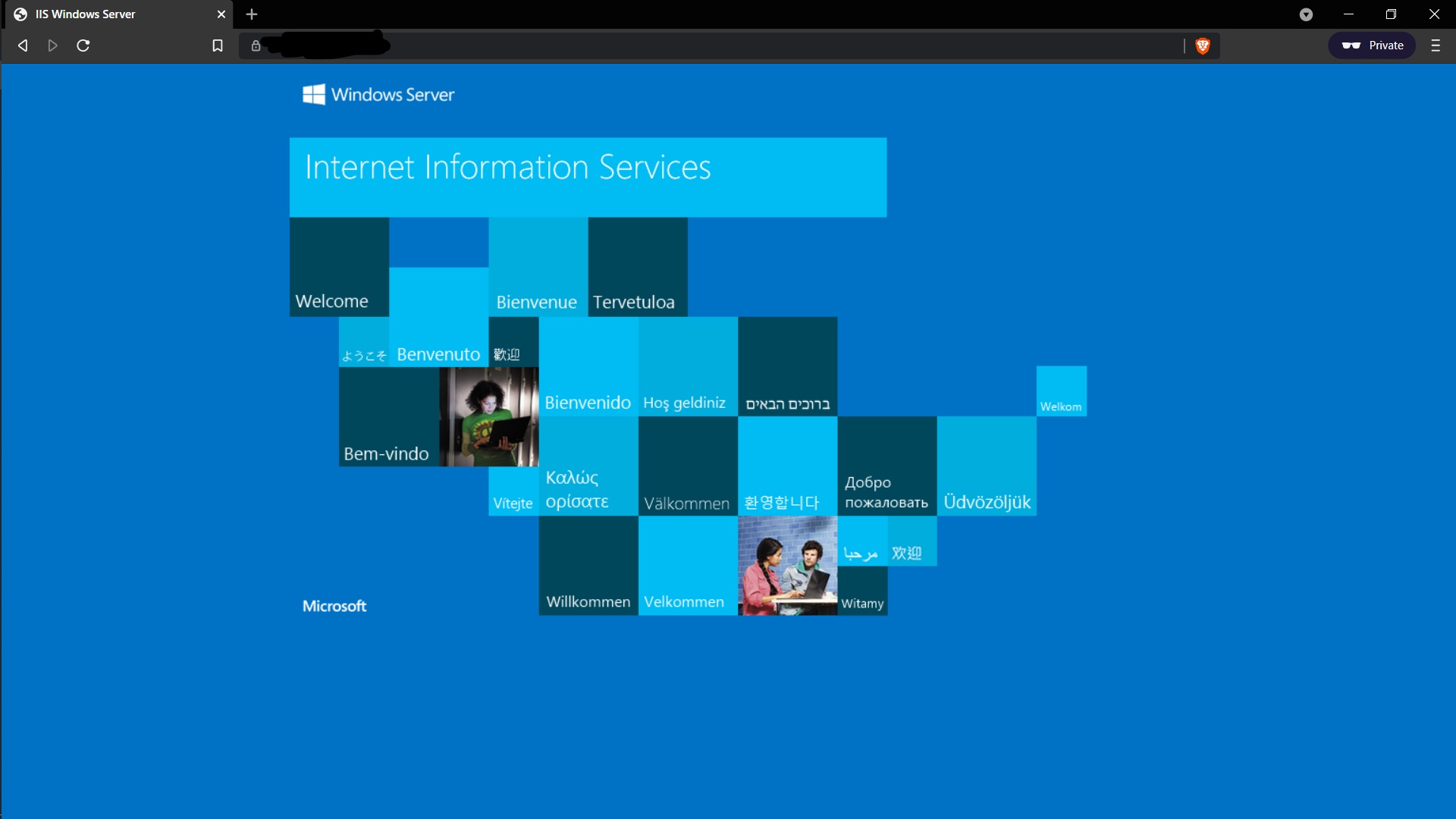Click the reload/refresh page icon
Image resolution: width=1456 pixels, height=819 pixels.
coord(84,45)
